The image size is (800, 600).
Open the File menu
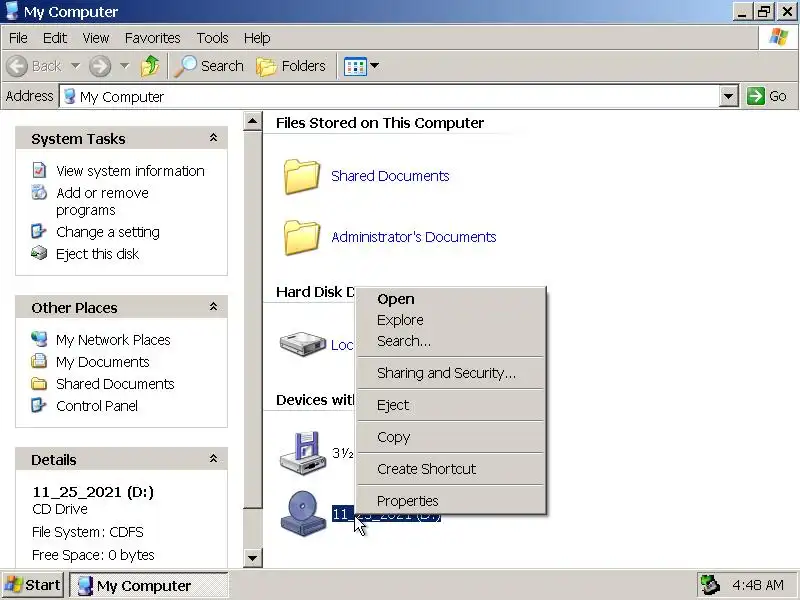(x=18, y=38)
